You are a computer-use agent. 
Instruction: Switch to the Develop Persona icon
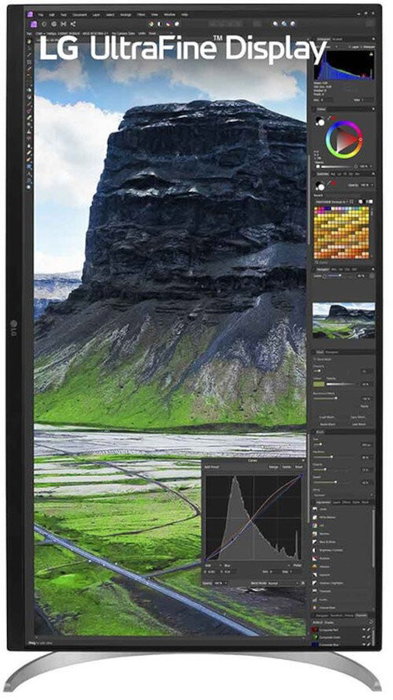(54, 24)
